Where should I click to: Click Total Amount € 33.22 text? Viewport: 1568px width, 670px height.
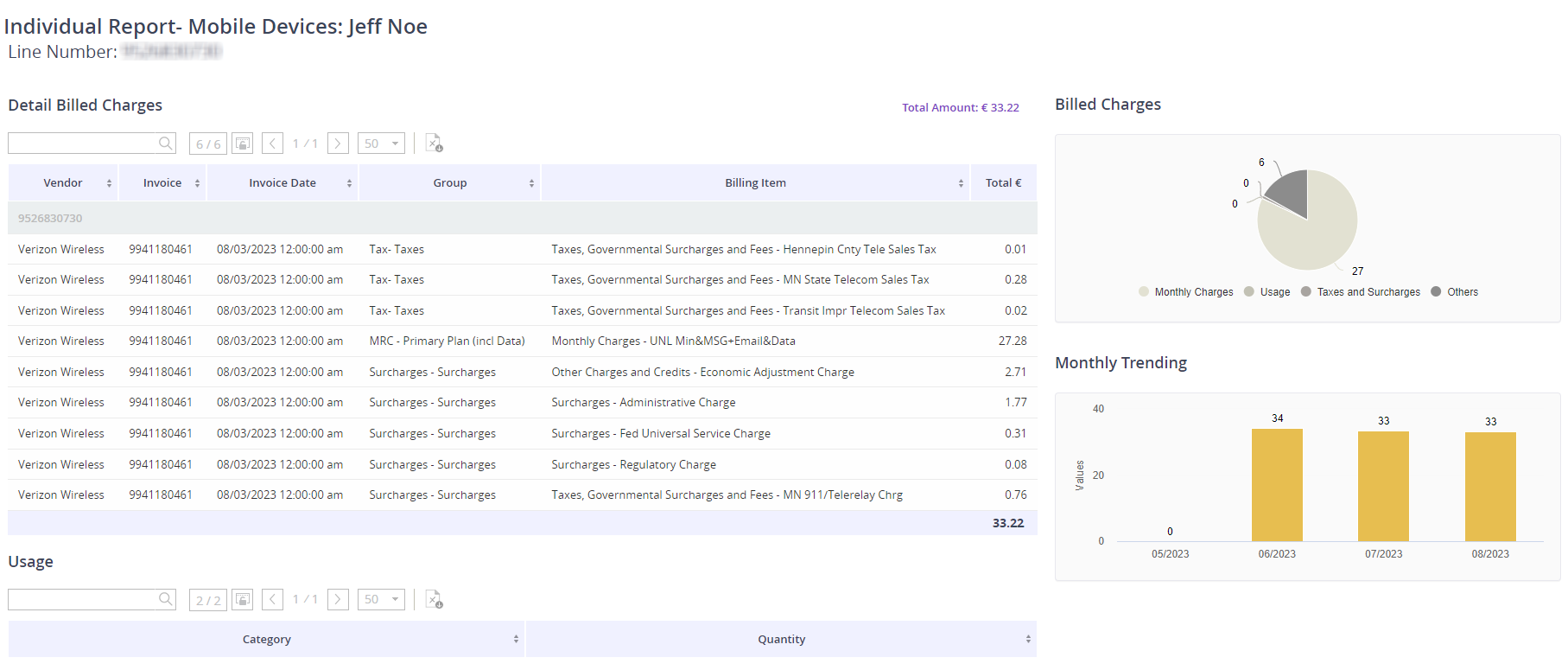coord(961,108)
